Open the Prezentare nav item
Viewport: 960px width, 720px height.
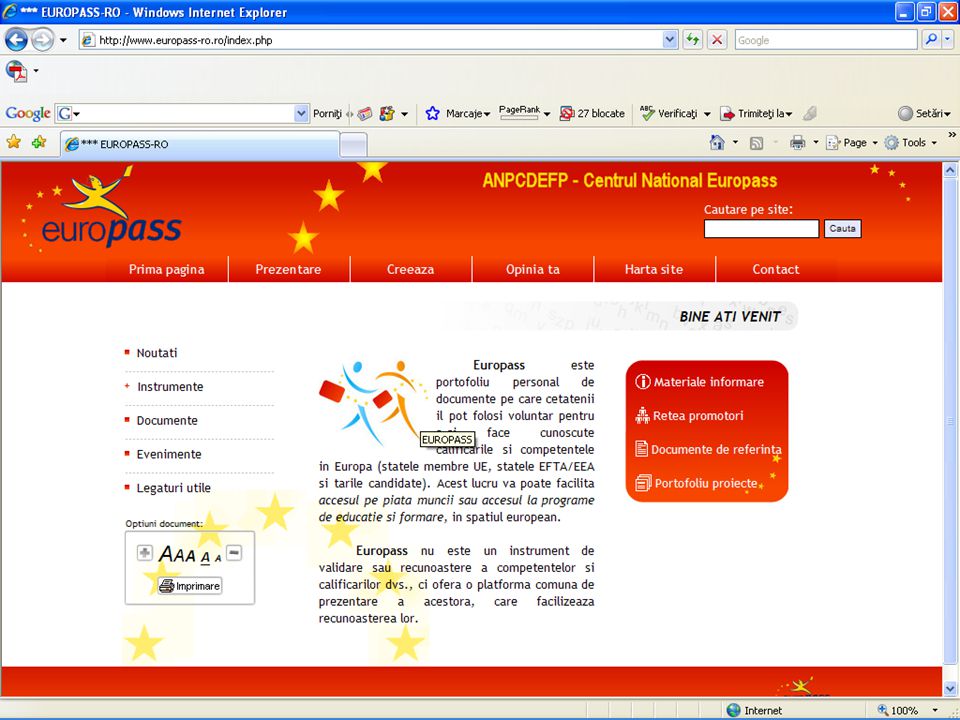[x=288, y=269]
